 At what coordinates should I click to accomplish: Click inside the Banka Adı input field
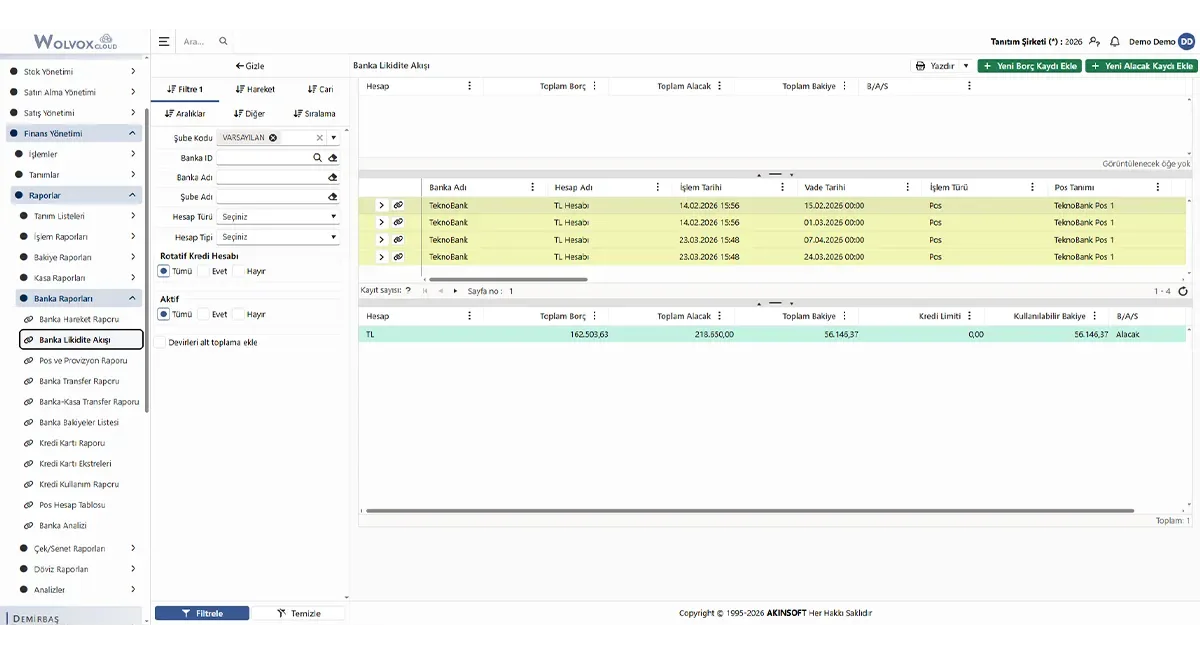tap(270, 177)
